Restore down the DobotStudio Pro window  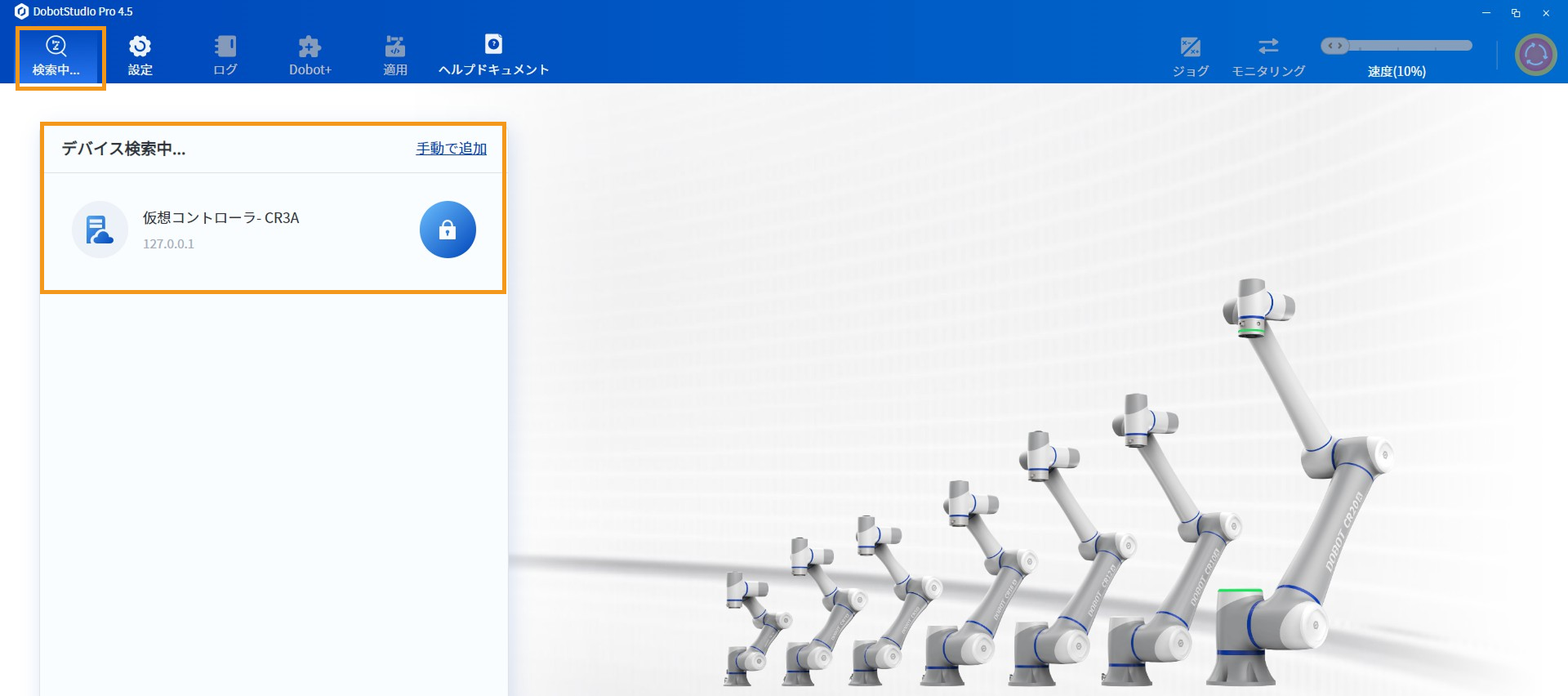point(1516,12)
